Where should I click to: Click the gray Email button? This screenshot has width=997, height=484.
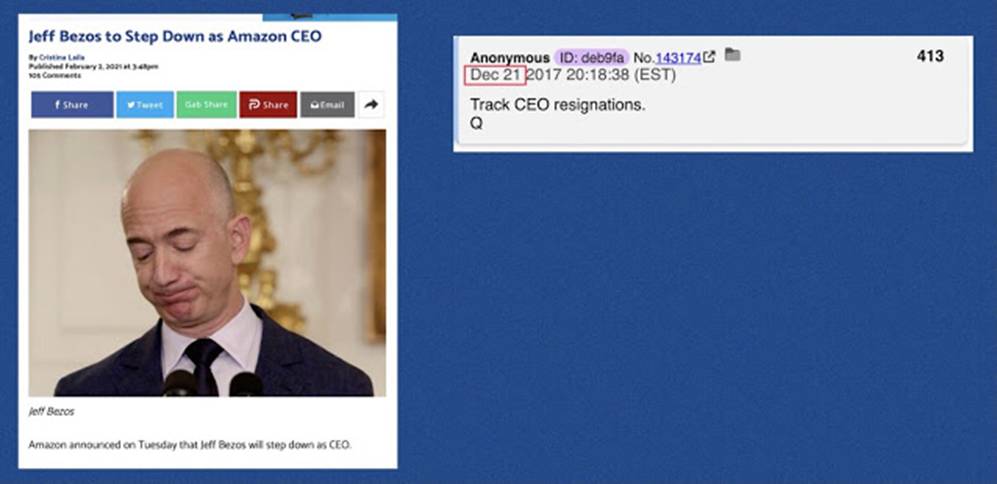(327, 105)
